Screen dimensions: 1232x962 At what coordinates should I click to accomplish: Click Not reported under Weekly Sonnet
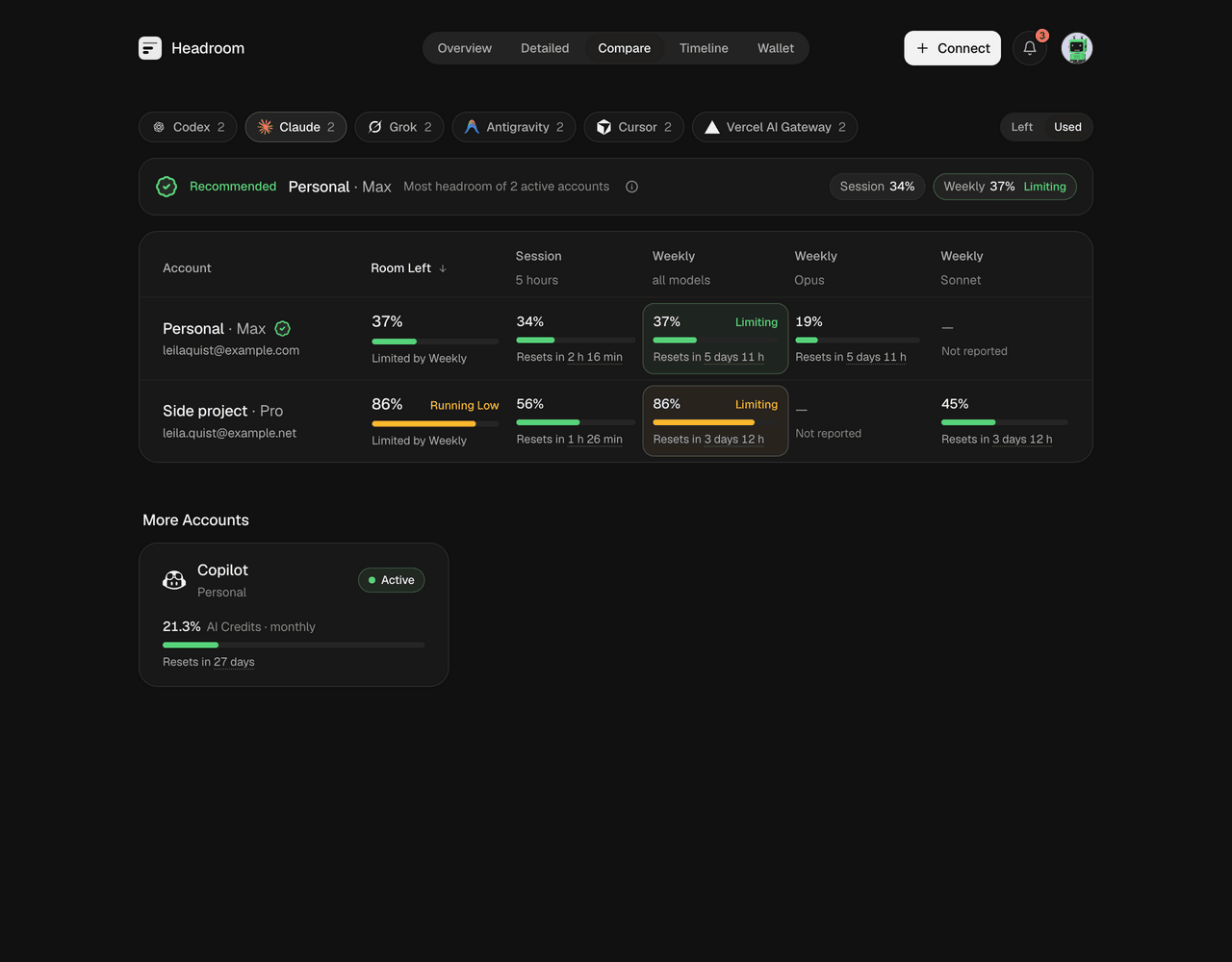[x=974, y=351]
